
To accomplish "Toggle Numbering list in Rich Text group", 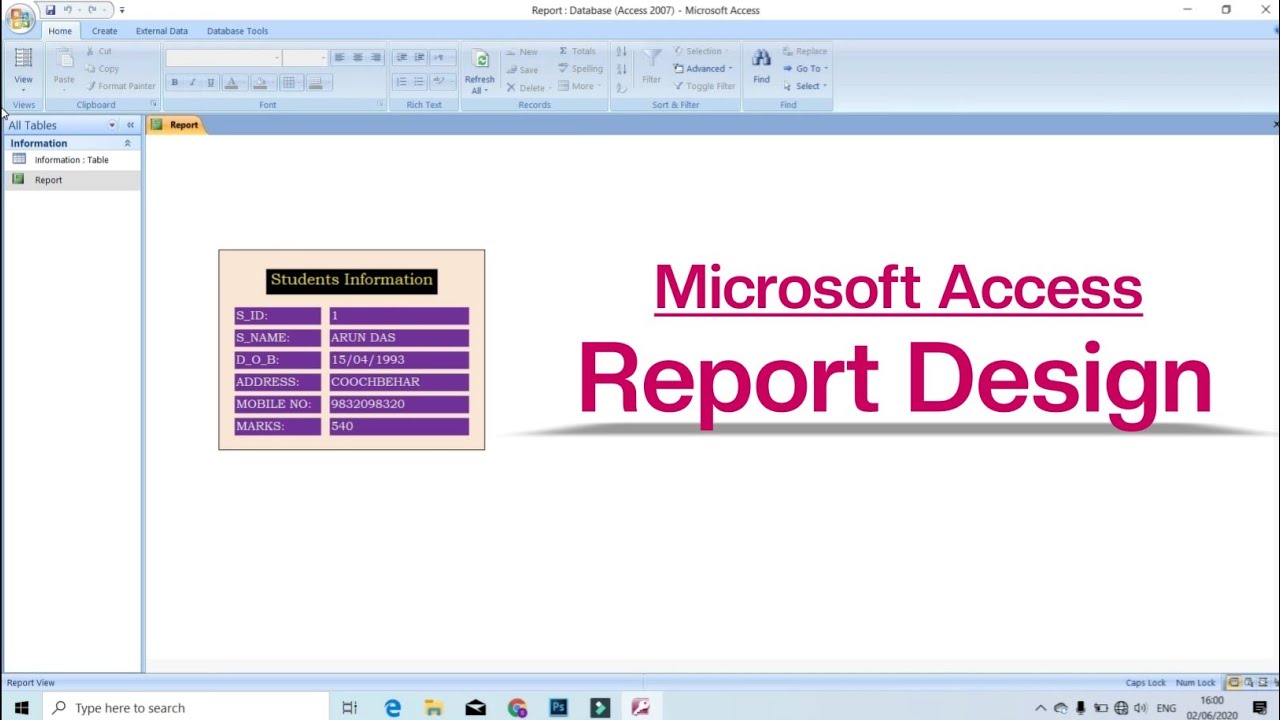I will click(x=401, y=82).
